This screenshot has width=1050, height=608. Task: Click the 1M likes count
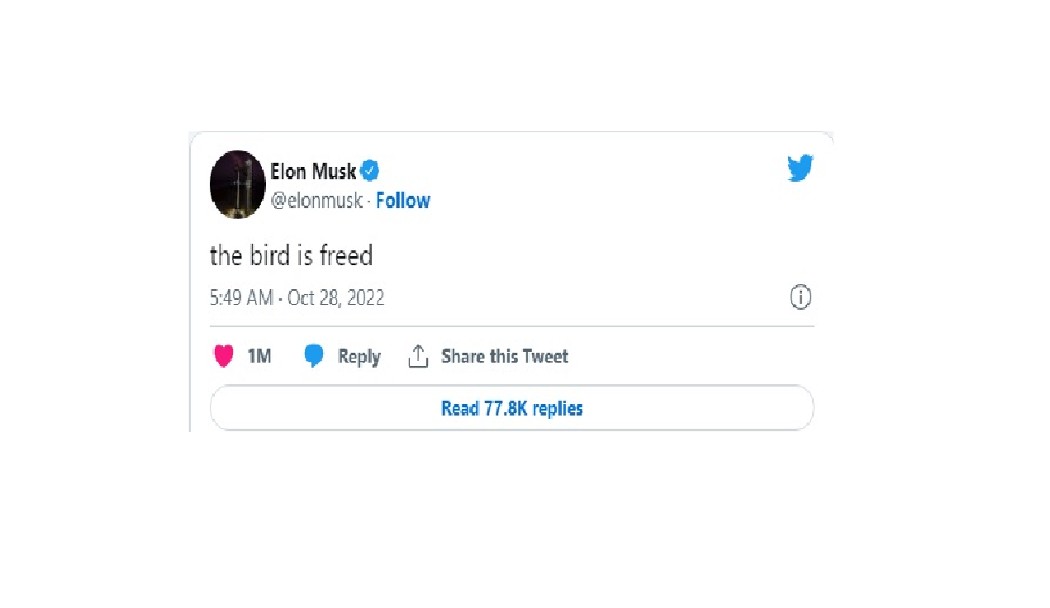tap(259, 356)
